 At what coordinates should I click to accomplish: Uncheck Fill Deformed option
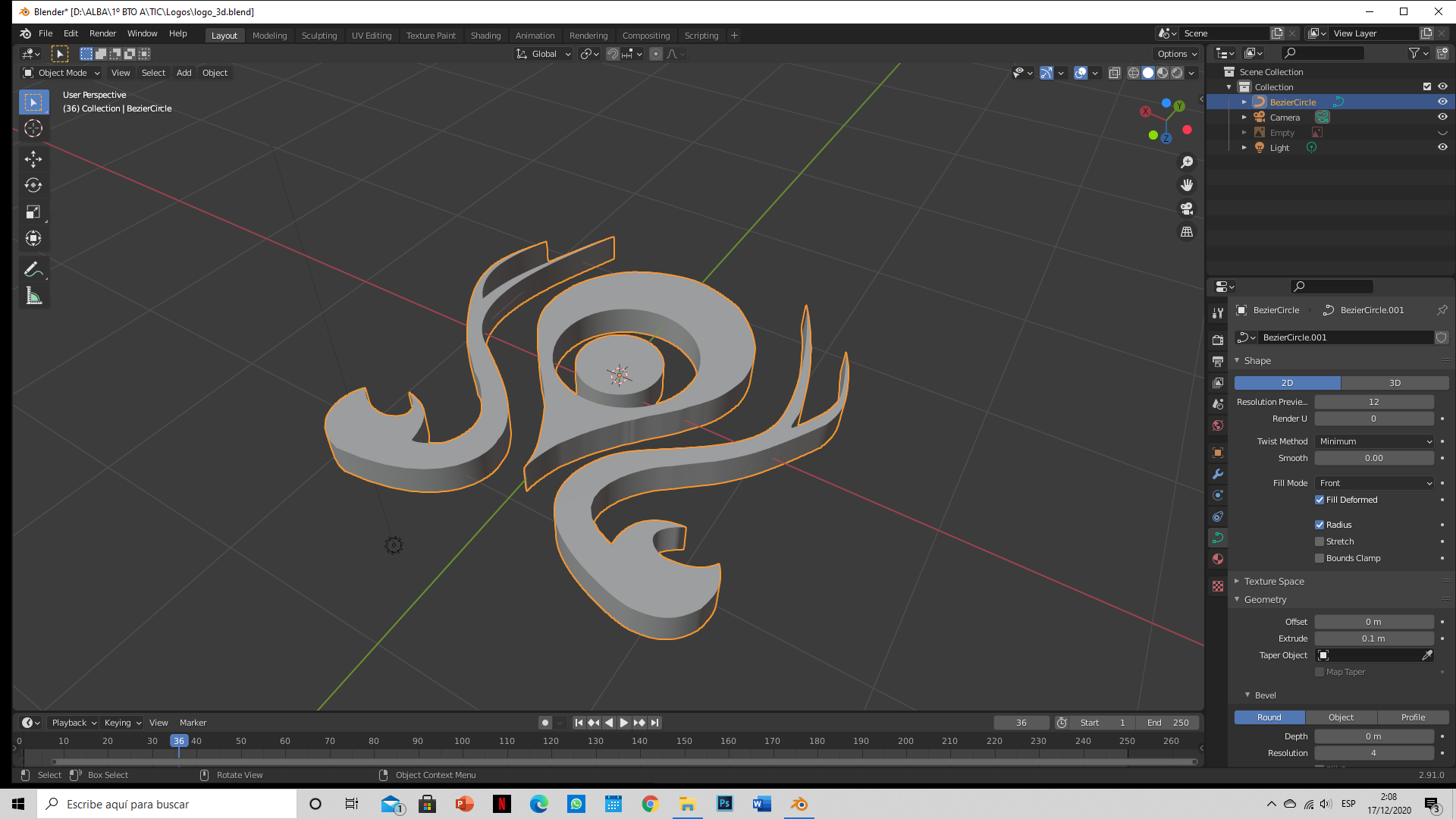coord(1319,500)
